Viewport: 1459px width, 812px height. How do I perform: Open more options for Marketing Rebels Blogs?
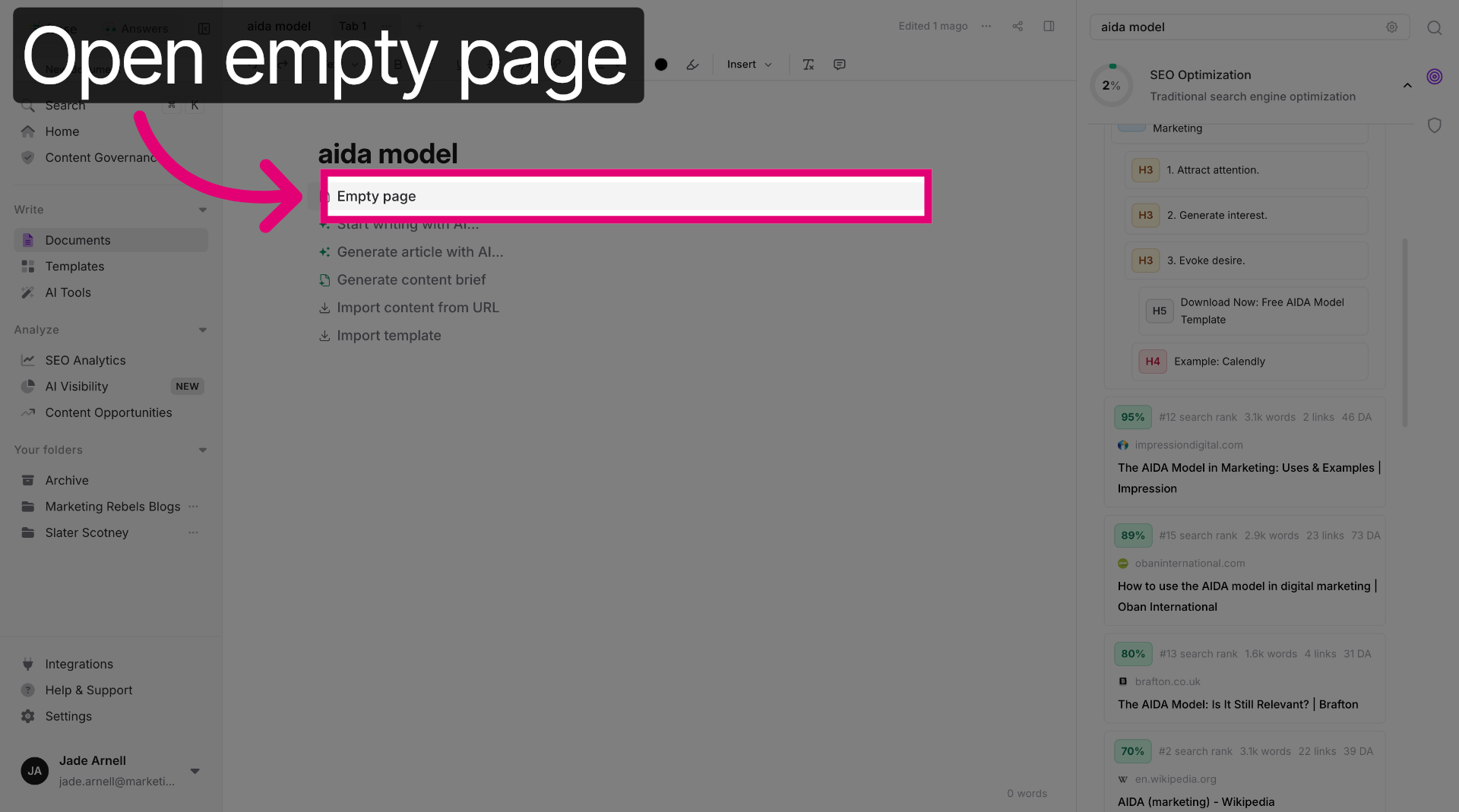[x=193, y=507]
